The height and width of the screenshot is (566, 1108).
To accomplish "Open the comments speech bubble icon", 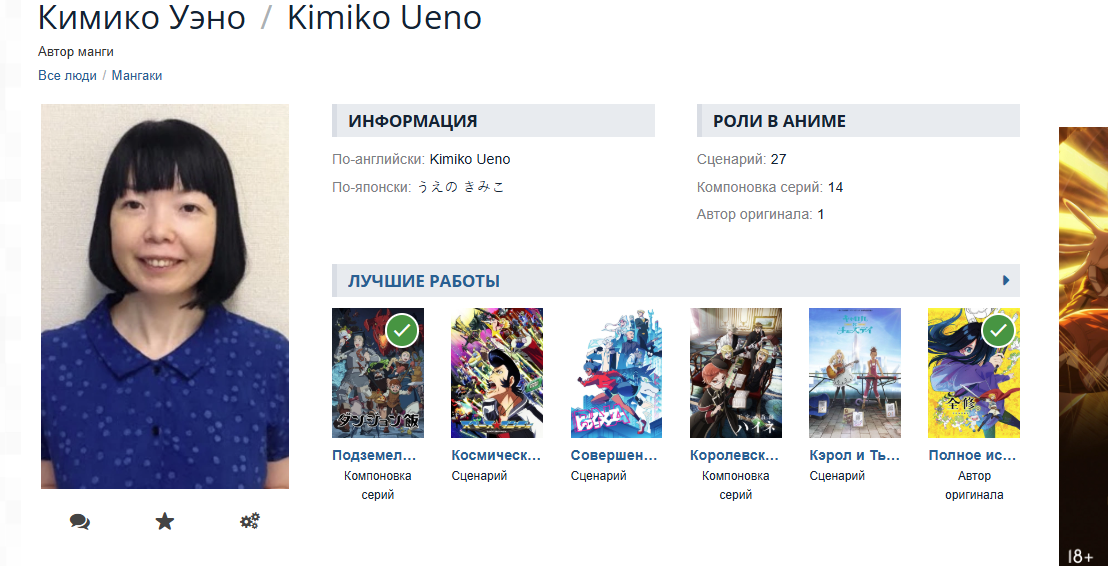I will [80, 522].
